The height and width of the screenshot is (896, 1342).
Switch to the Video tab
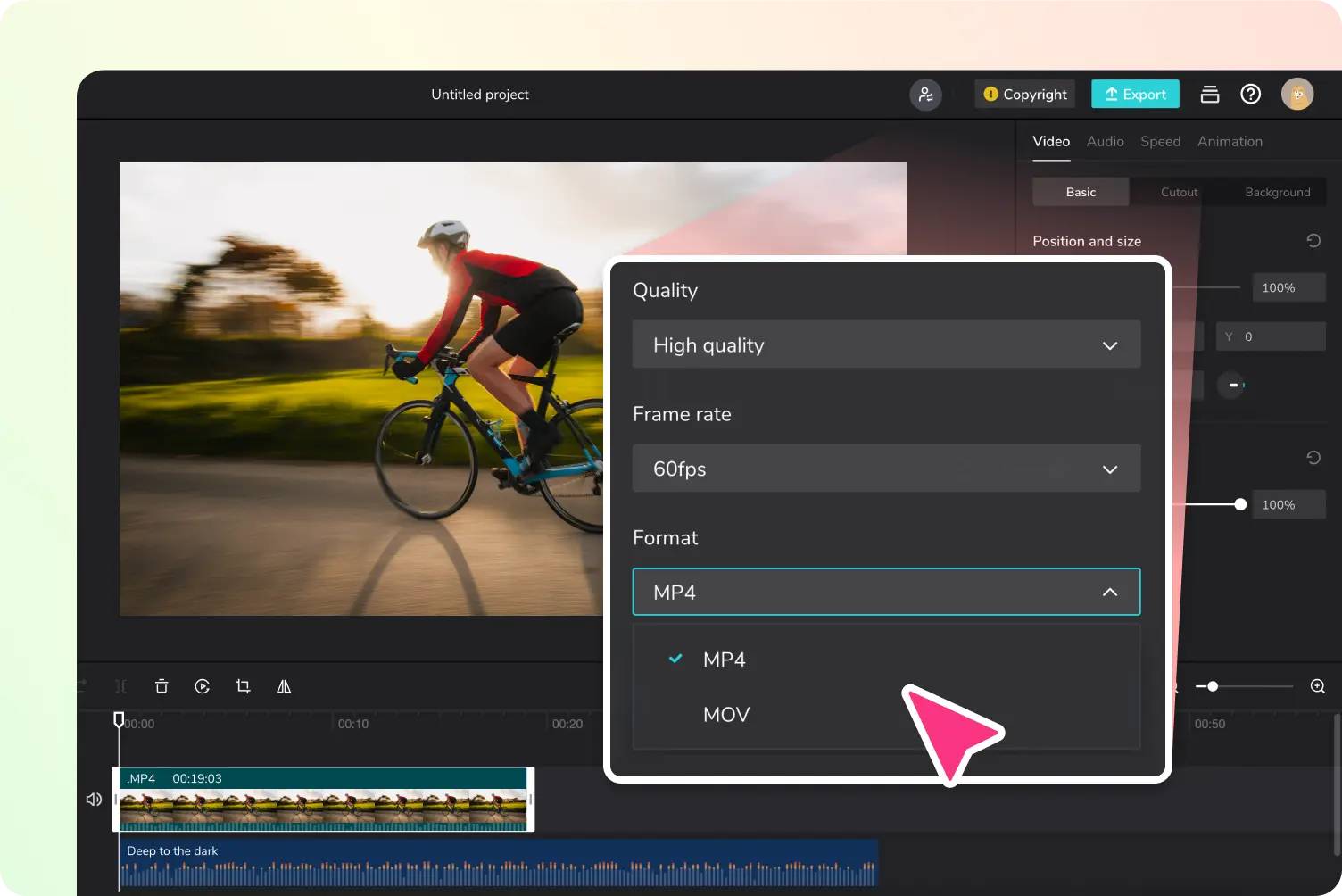(x=1051, y=141)
